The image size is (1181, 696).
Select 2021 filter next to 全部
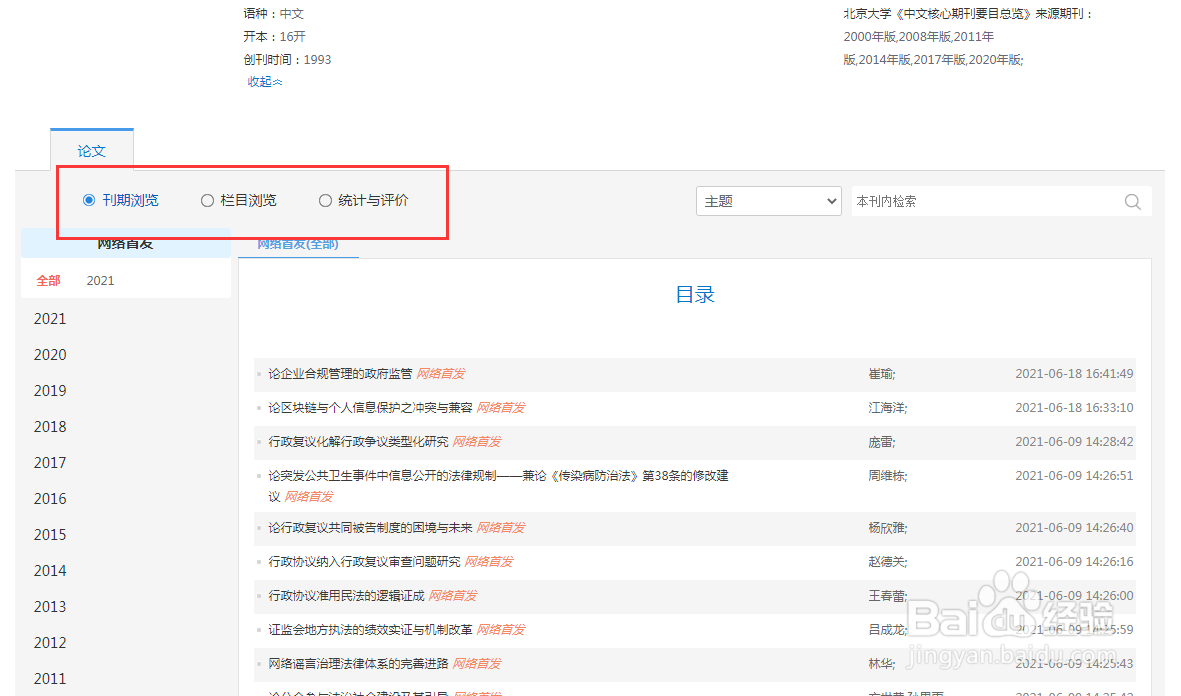click(100, 280)
